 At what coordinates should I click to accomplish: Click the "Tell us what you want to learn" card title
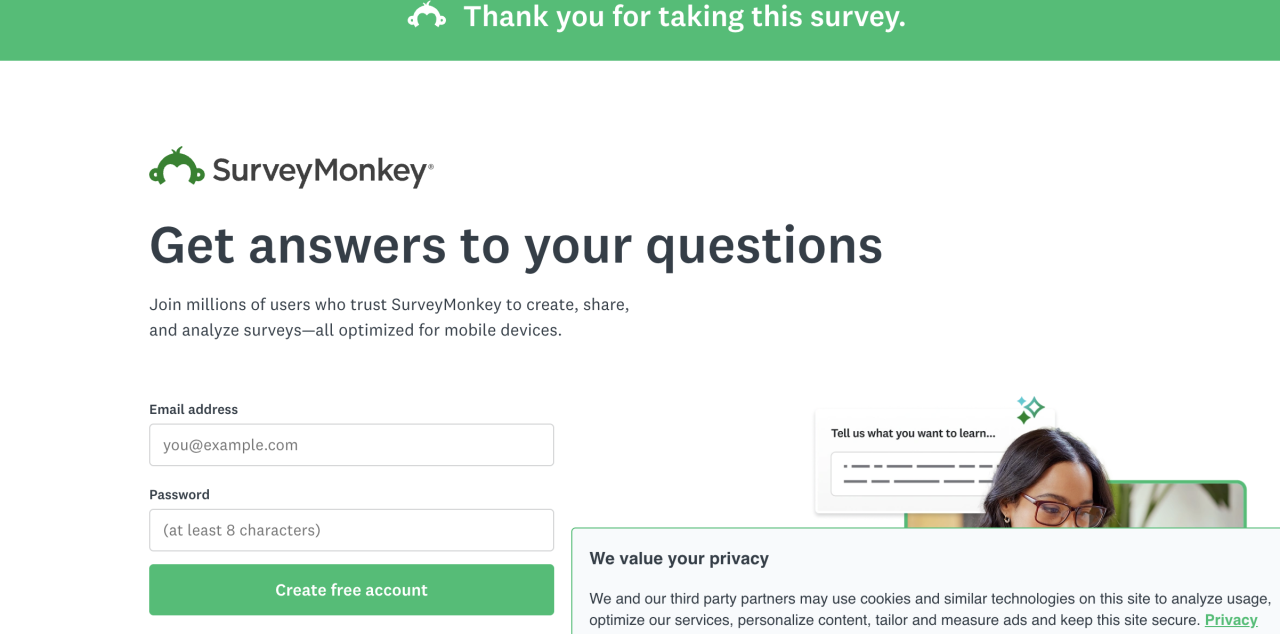[x=913, y=433]
